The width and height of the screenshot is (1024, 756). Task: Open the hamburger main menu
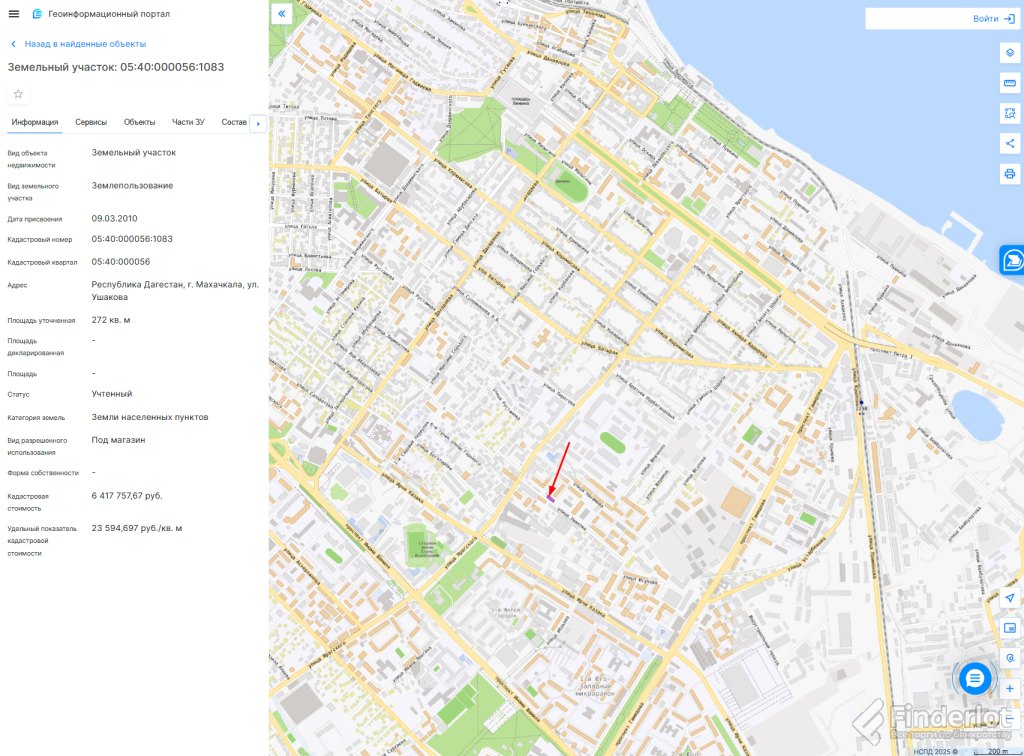[14, 14]
